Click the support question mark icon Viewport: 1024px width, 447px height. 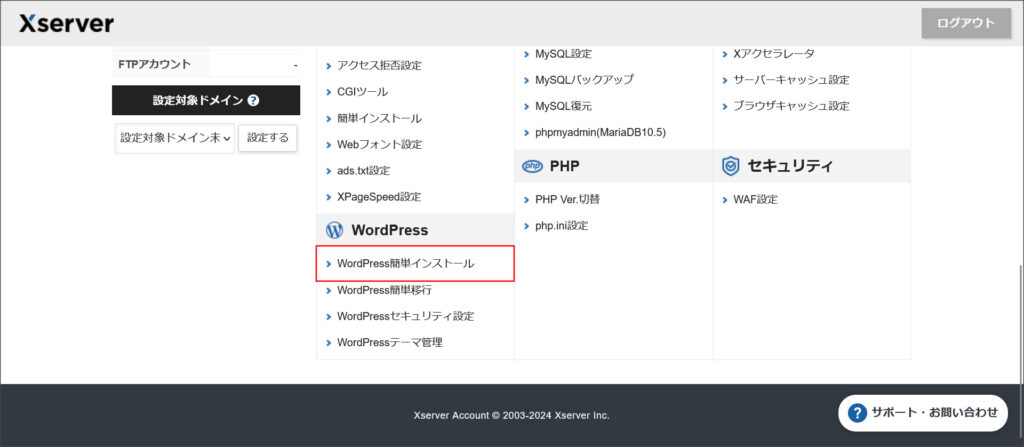click(857, 412)
